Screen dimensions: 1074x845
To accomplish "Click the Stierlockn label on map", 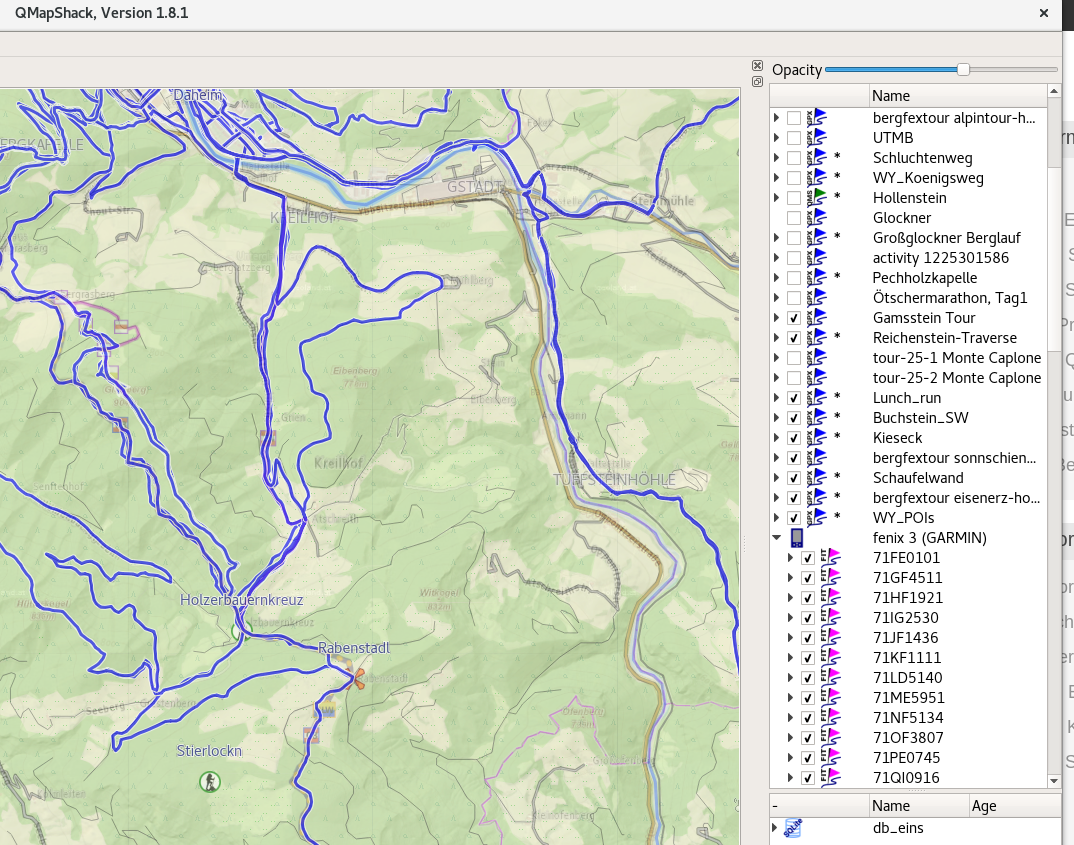I will tap(209, 751).
